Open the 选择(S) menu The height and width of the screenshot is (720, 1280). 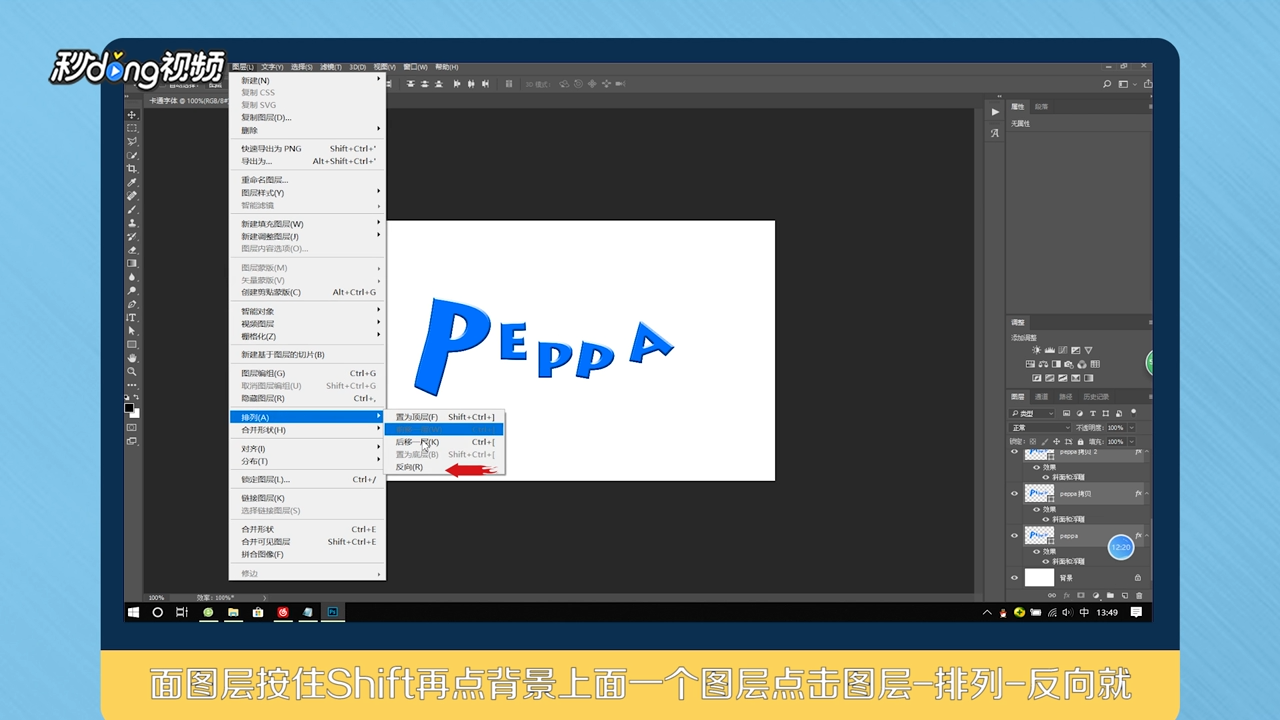301,67
